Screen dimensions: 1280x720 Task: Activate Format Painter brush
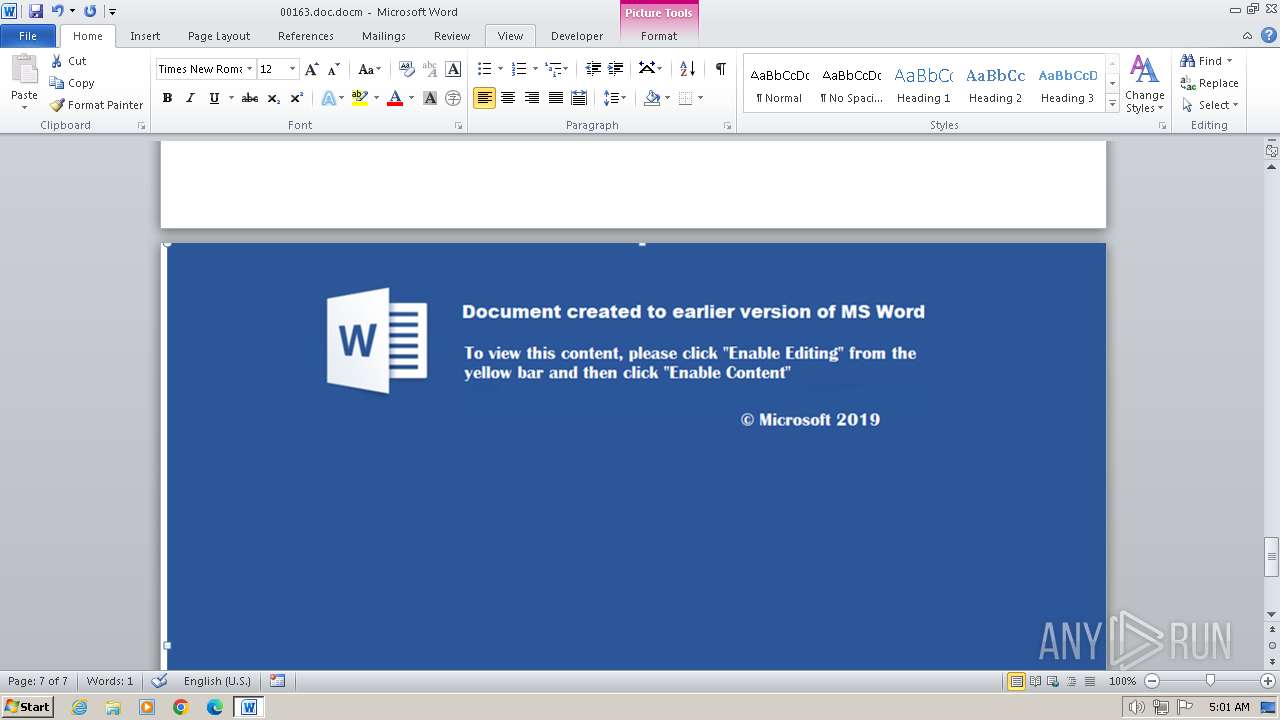coord(96,105)
